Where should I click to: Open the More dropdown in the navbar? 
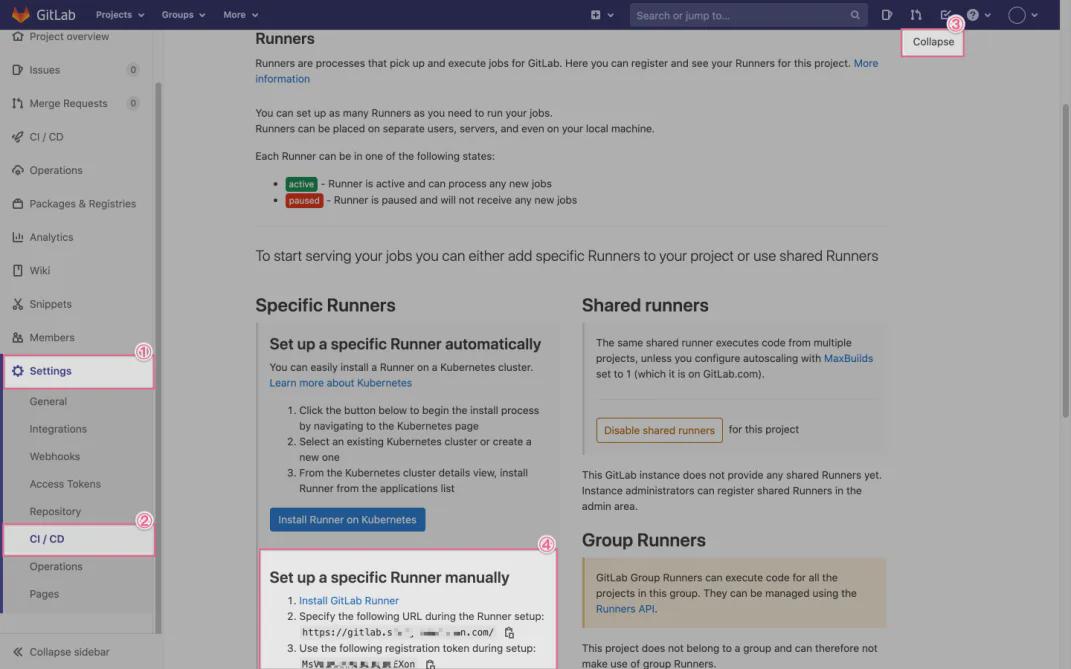tap(241, 15)
